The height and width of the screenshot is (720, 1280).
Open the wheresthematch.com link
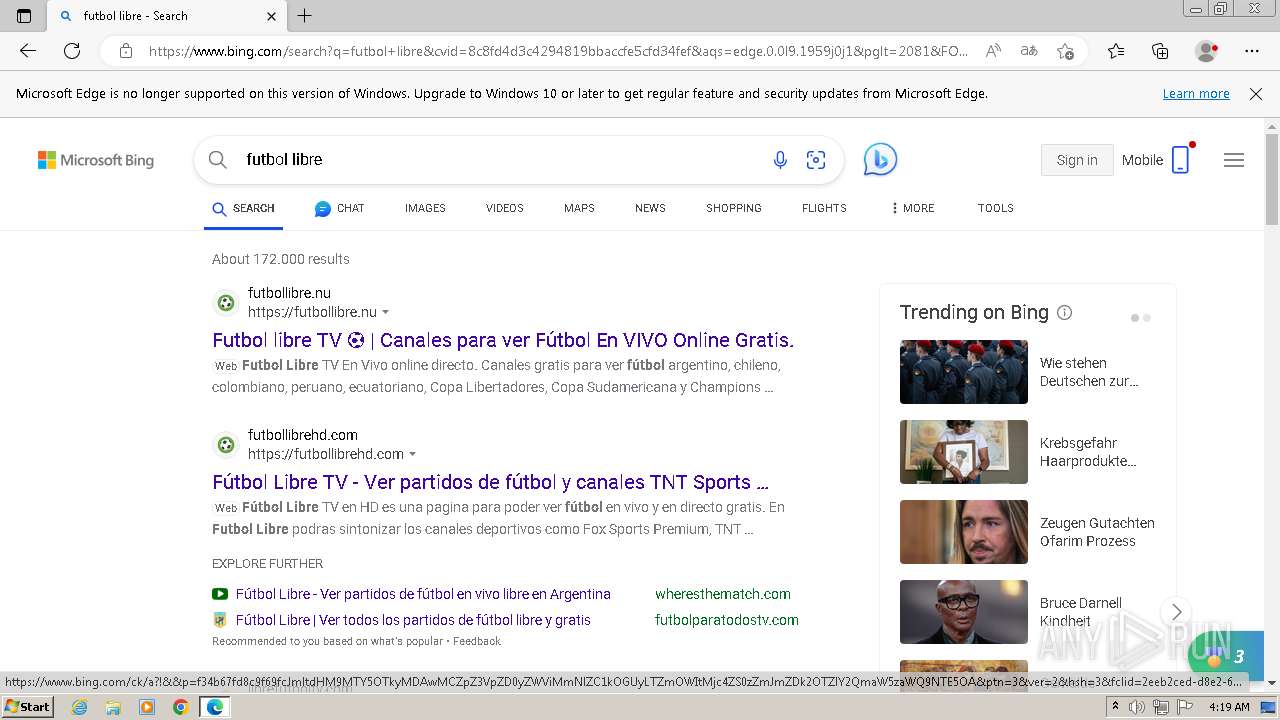(x=723, y=594)
